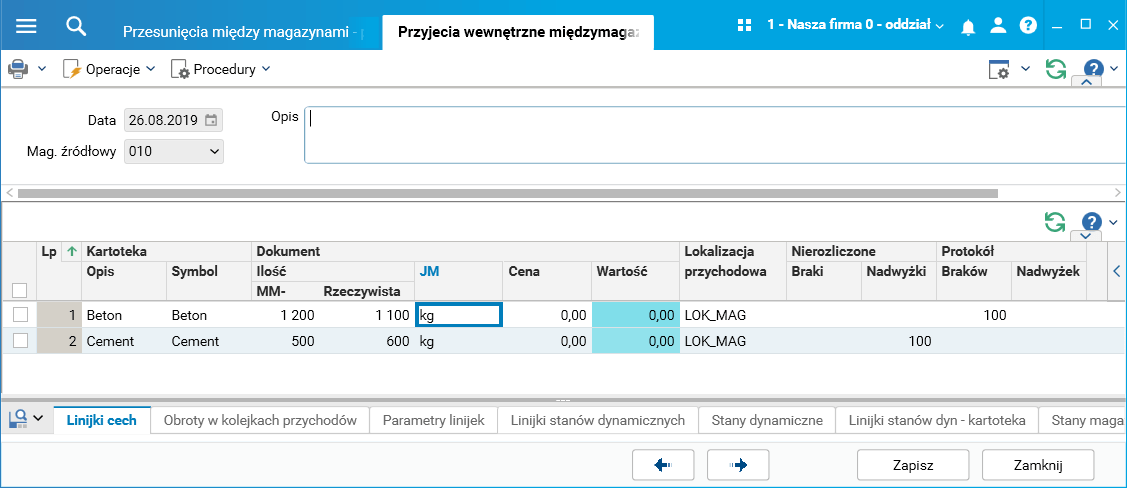Open the user account icon
The height and width of the screenshot is (488, 1127).
(x=997, y=26)
